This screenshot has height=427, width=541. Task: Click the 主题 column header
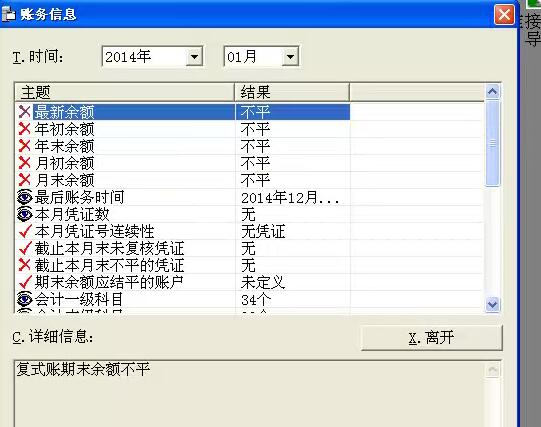tap(124, 92)
